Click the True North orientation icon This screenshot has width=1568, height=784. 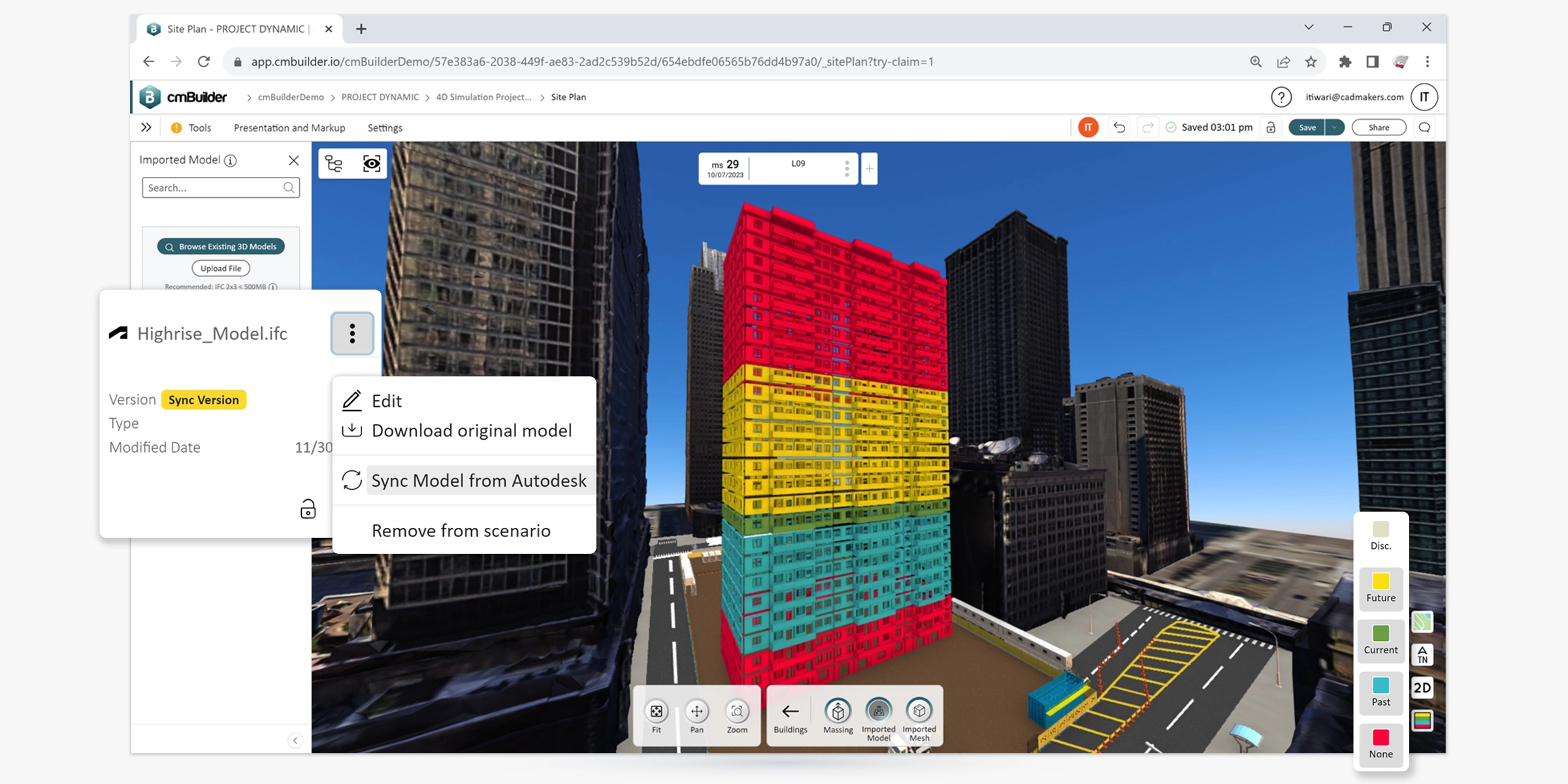click(1422, 654)
